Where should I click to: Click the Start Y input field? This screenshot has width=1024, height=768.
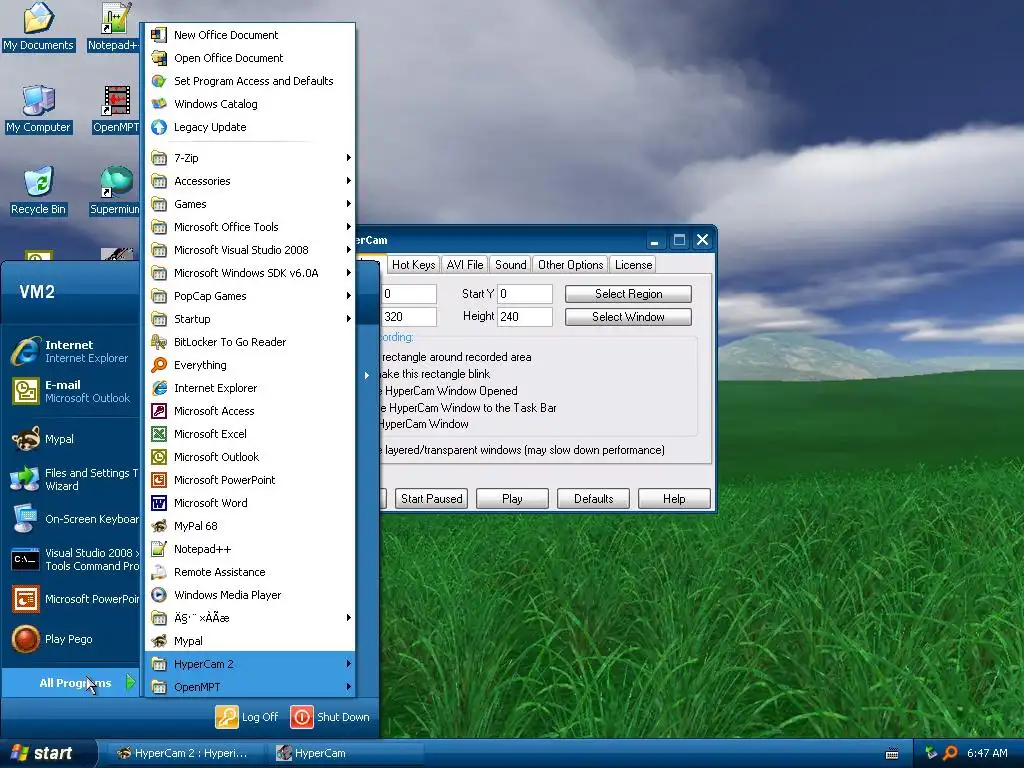[x=525, y=294]
